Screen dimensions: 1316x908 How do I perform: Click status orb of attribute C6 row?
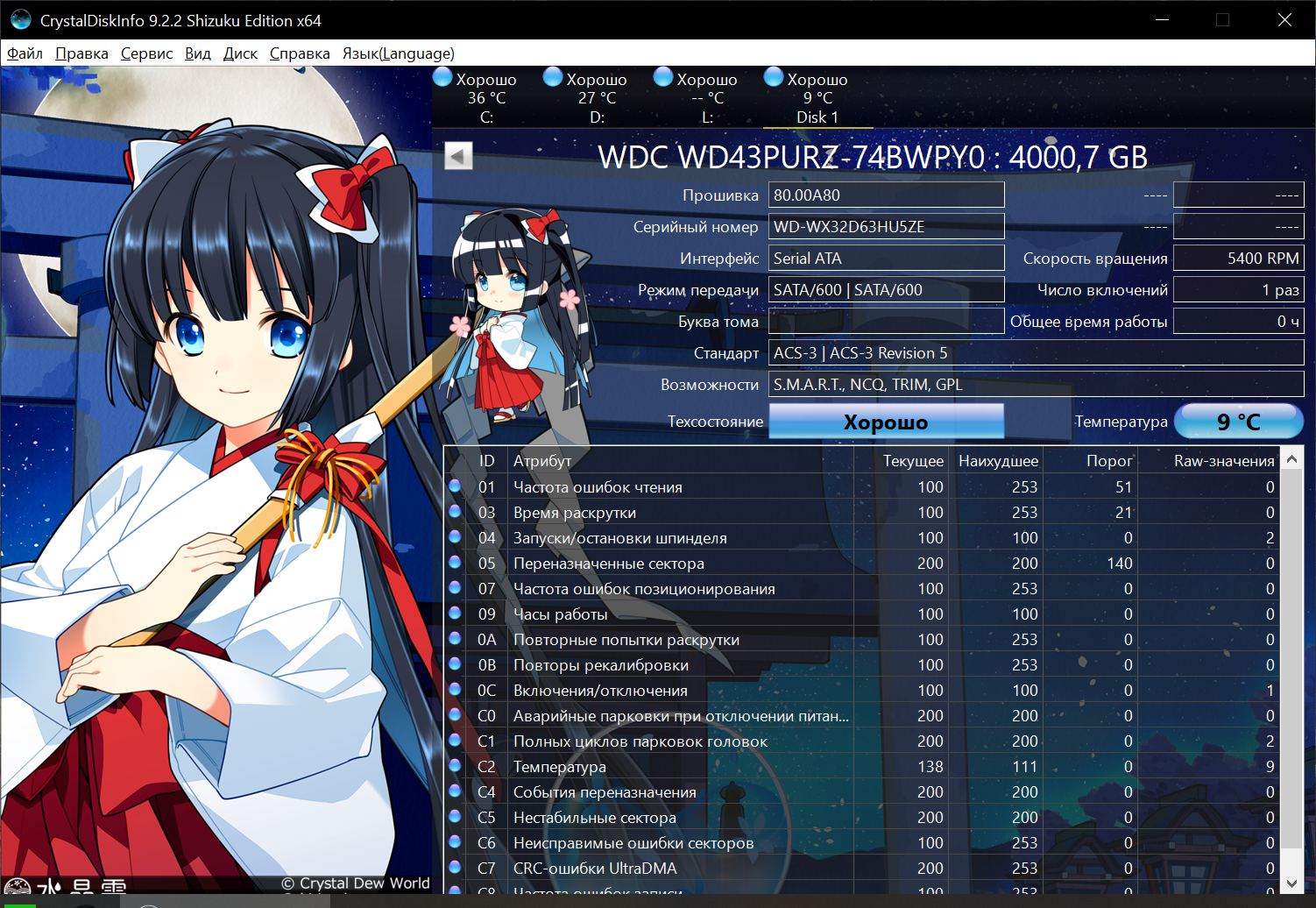pos(455,841)
